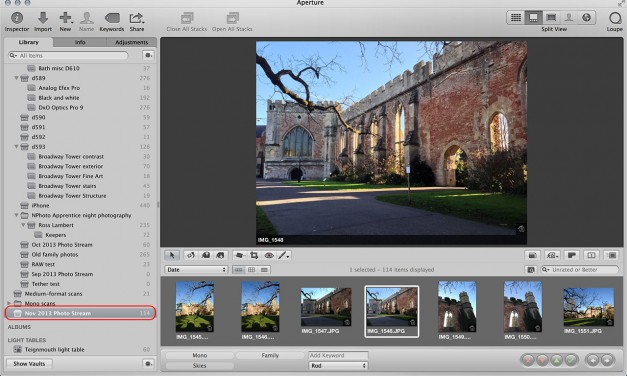Toggle Quick Preview icon
The height and width of the screenshot is (376, 627).
(591, 255)
